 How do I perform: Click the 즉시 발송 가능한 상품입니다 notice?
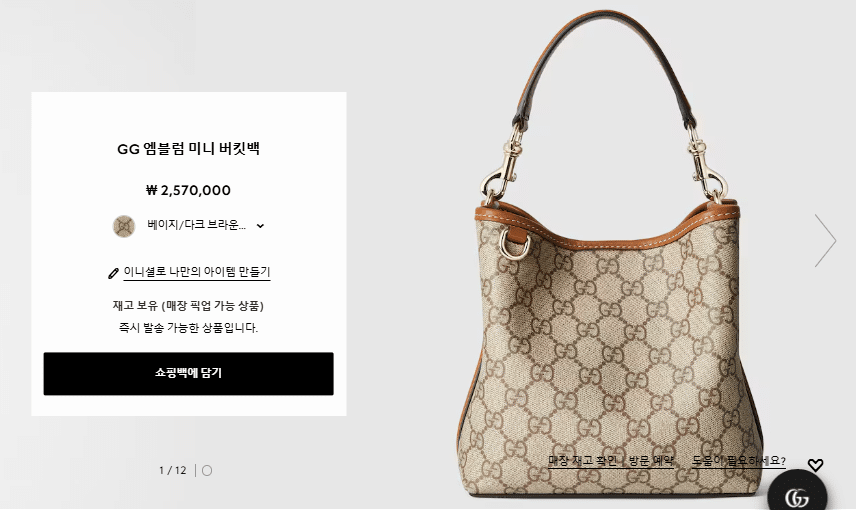pyautogui.click(x=188, y=328)
